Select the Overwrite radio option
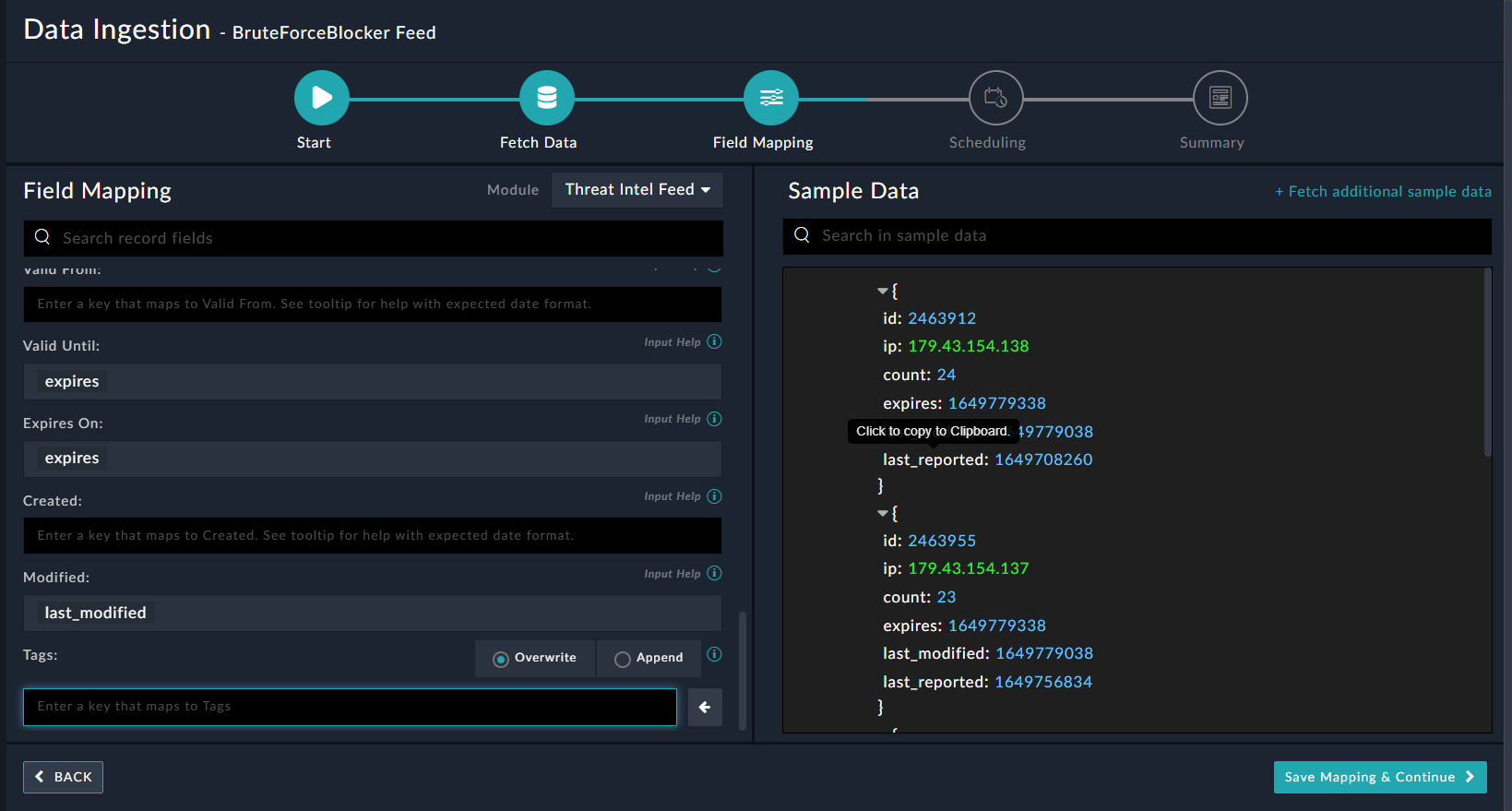1512x811 pixels. pyautogui.click(x=501, y=659)
